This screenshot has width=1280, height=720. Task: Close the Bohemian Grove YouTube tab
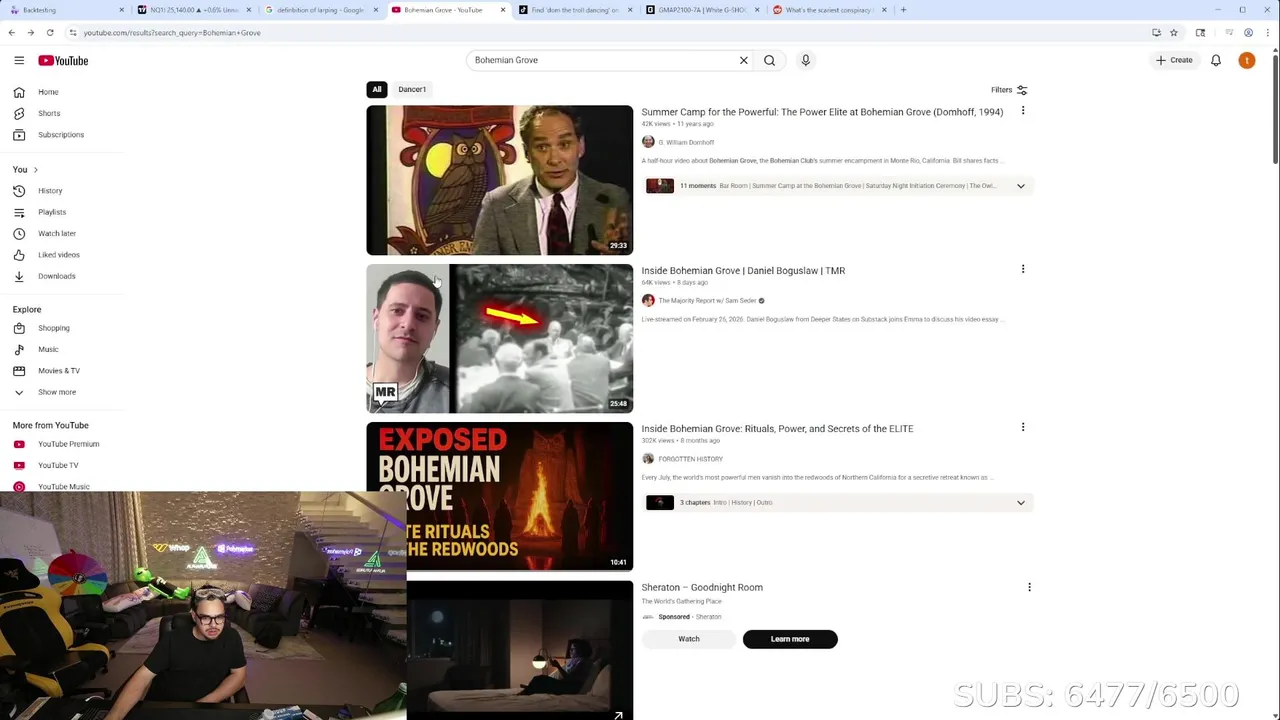[503, 10]
